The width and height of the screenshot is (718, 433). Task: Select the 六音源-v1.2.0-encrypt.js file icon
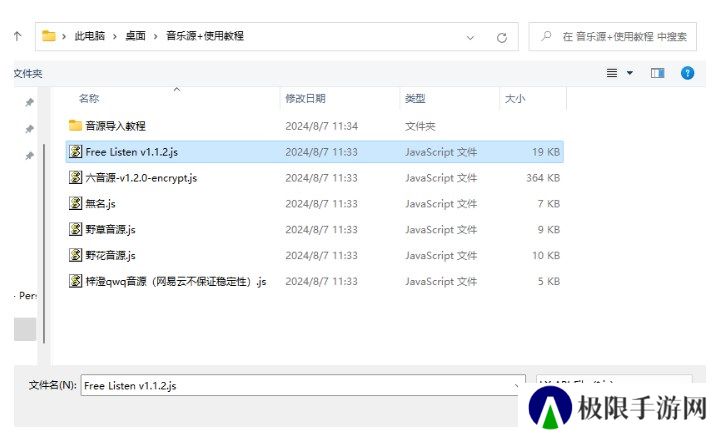coord(76,177)
